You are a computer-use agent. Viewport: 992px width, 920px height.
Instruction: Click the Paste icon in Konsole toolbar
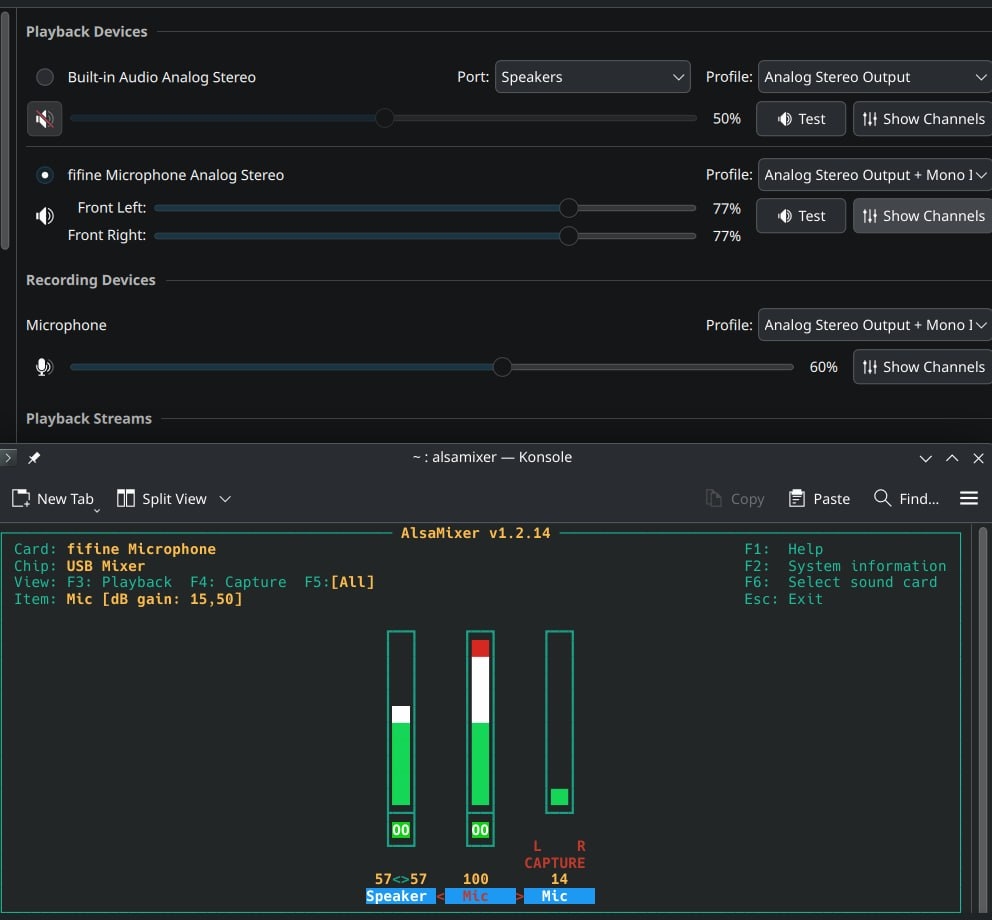[797, 499]
